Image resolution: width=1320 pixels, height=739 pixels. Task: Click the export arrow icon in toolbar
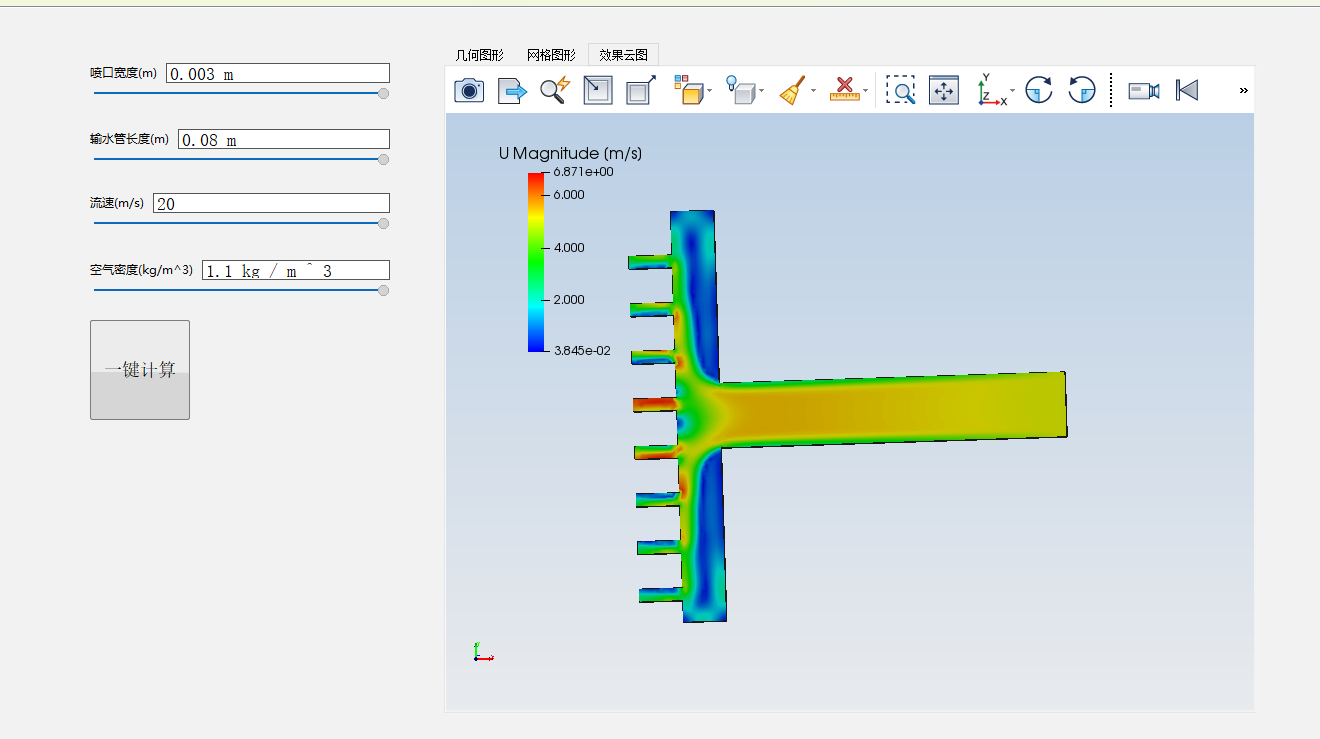tap(513, 90)
